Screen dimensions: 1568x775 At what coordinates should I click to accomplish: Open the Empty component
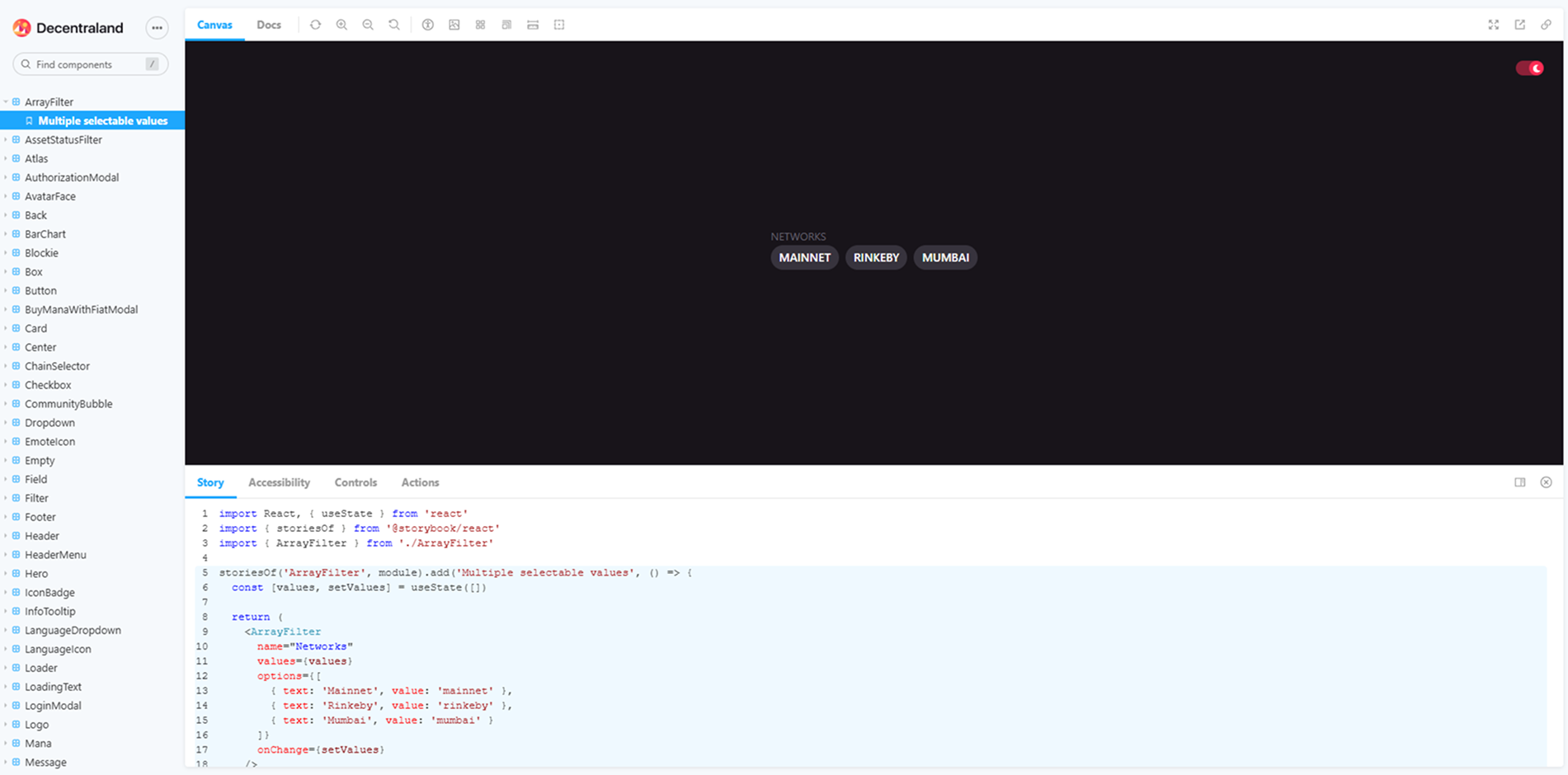pyautogui.click(x=40, y=461)
